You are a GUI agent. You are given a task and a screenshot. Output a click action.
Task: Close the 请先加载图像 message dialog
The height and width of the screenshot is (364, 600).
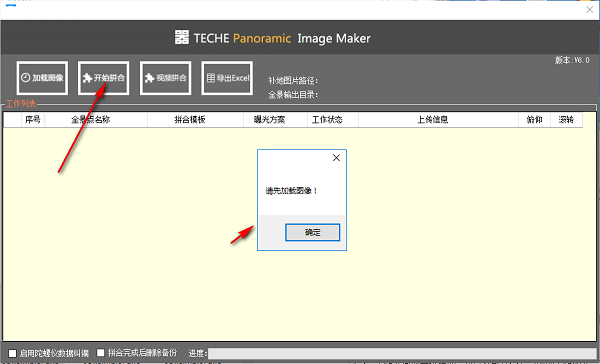pos(336,158)
